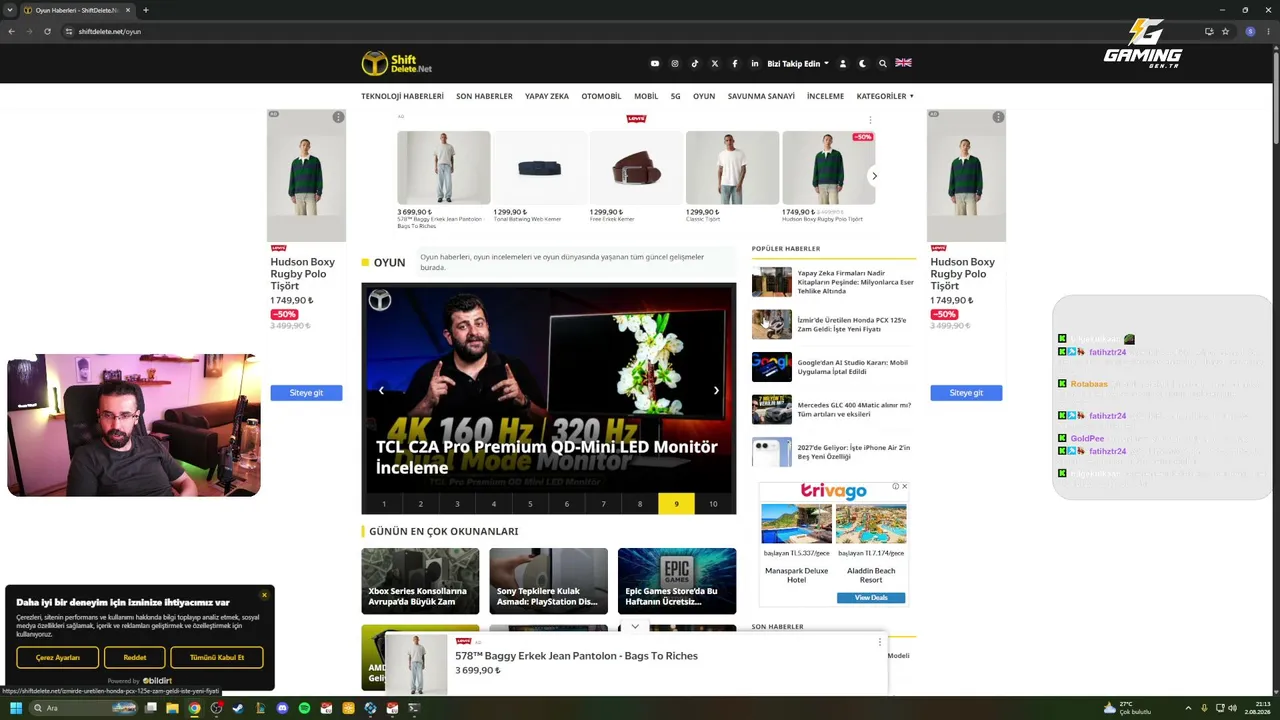Image resolution: width=1280 pixels, height=720 pixels.
Task: Show hidden system tray icons chevron
Action: 1190,709
